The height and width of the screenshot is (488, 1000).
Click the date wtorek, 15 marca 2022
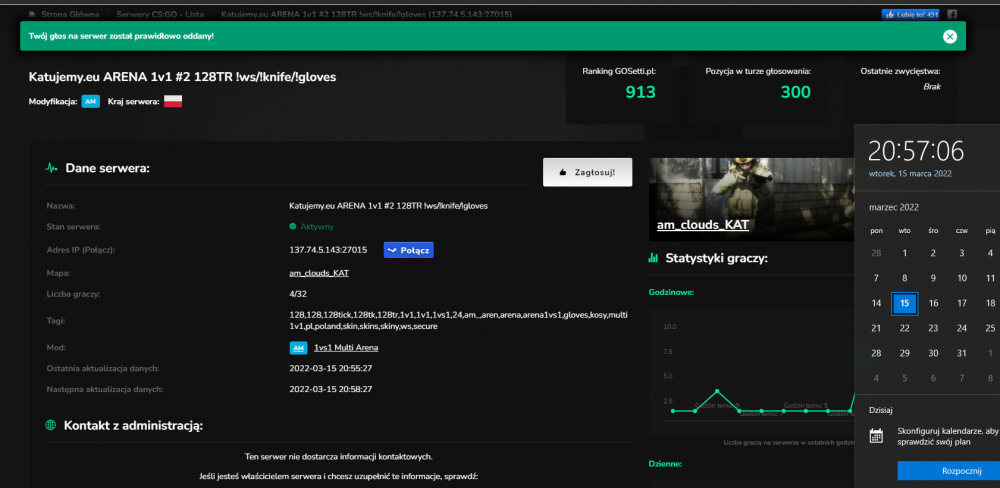pyautogui.click(x=910, y=174)
